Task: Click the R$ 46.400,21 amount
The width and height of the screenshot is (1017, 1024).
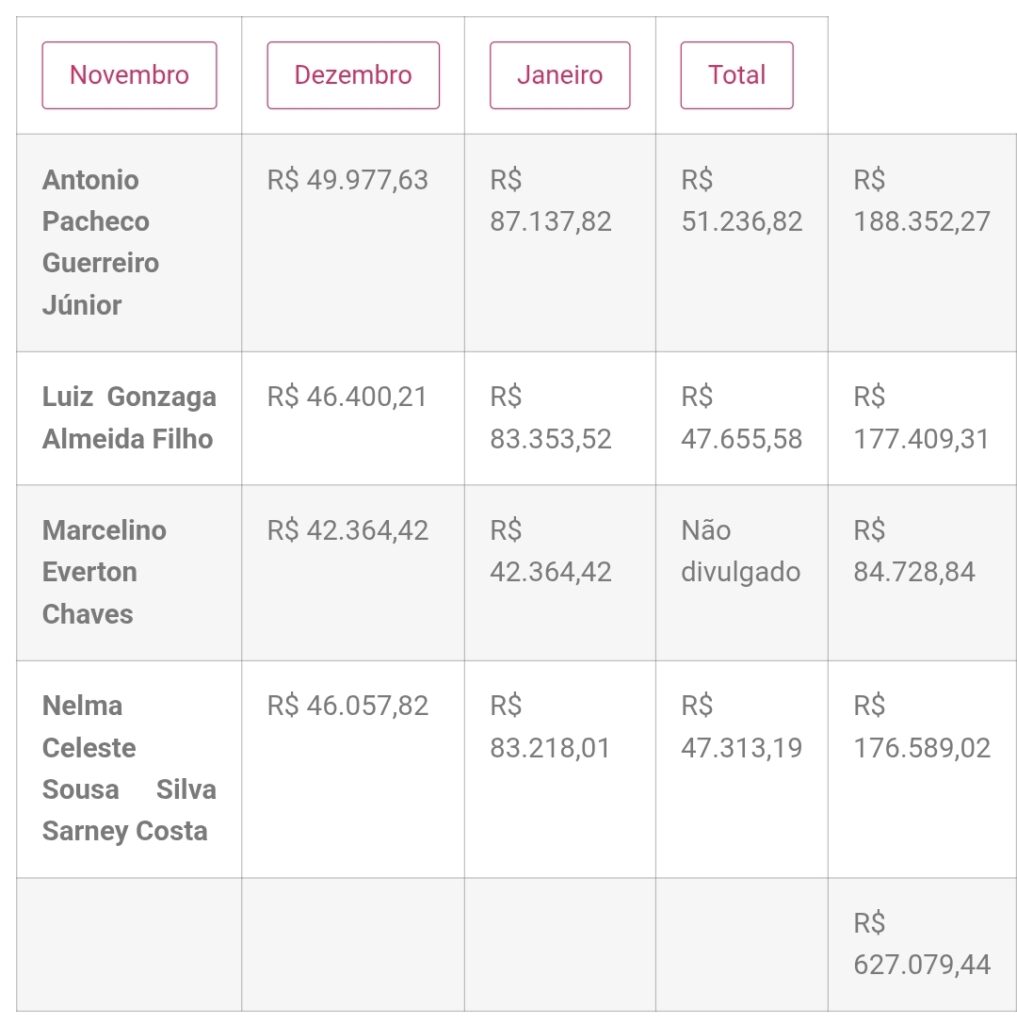Action: (x=346, y=397)
